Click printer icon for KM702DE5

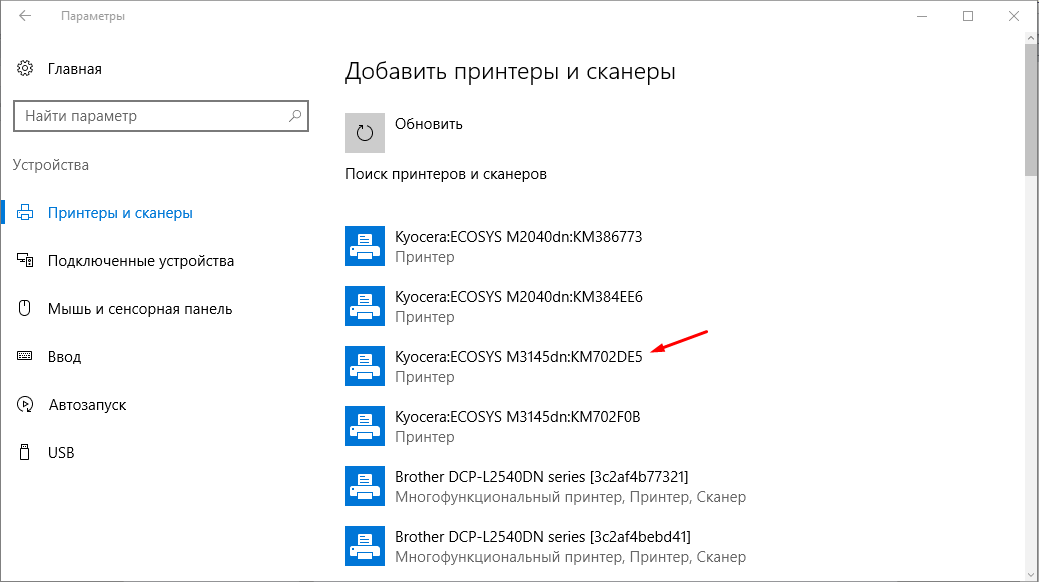pos(364,366)
